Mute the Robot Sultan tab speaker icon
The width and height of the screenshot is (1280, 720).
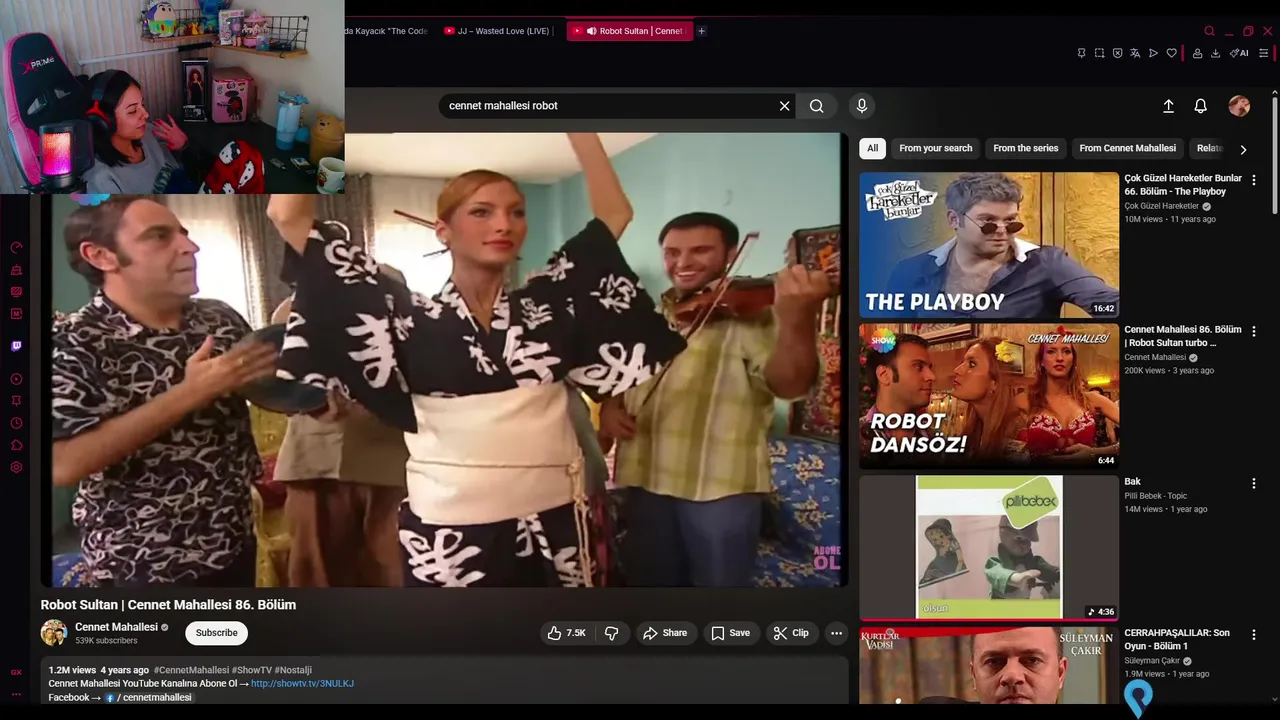point(591,31)
